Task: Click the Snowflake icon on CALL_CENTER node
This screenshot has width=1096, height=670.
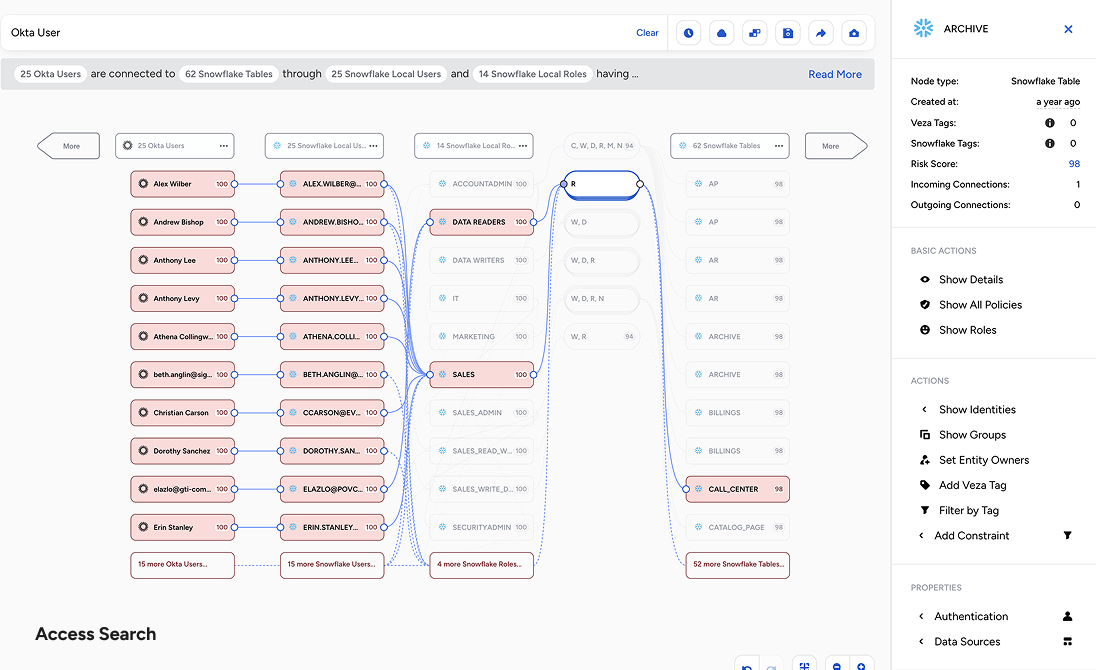Action: (x=698, y=489)
